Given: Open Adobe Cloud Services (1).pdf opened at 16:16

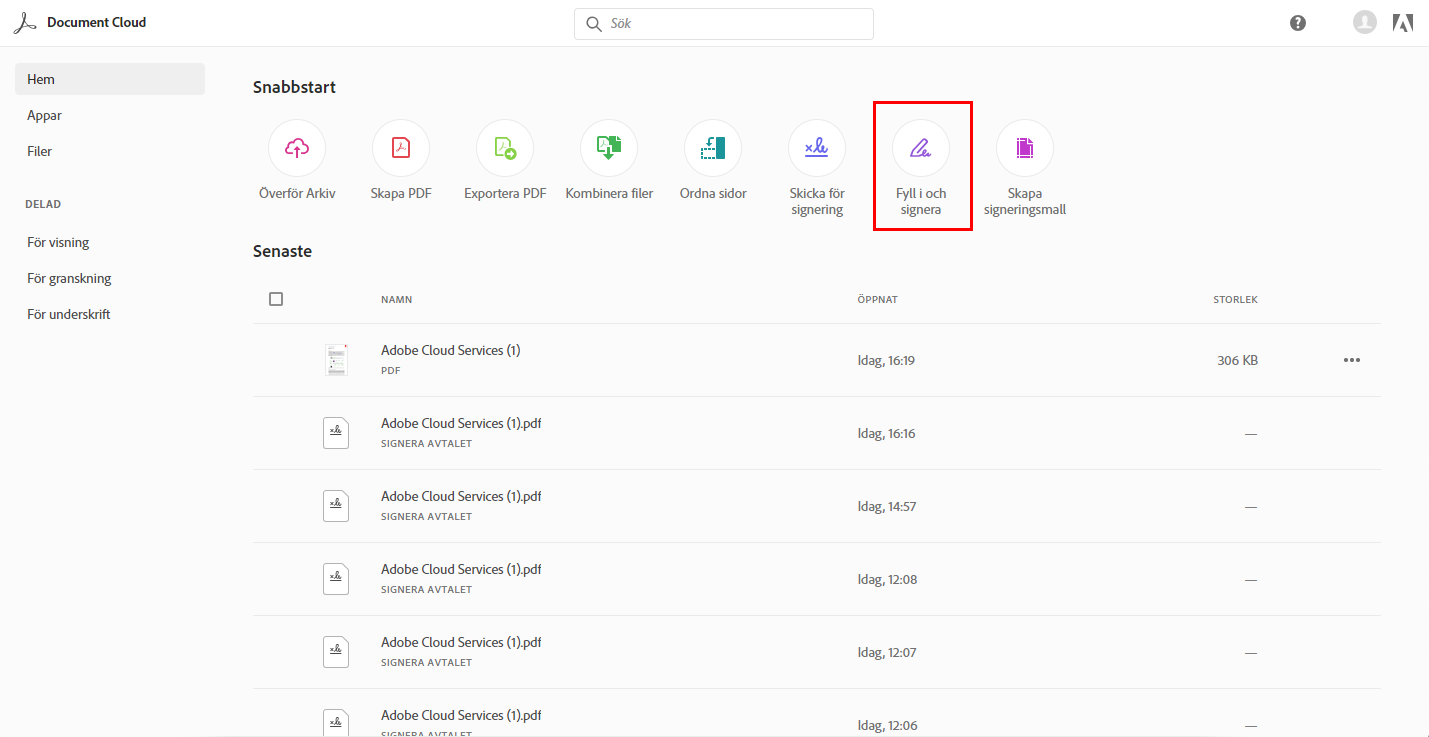Looking at the screenshot, I should pos(461,424).
